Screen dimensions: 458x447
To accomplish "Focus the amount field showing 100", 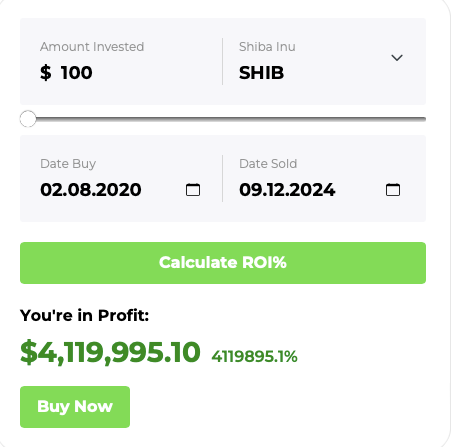I will (x=76, y=73).
